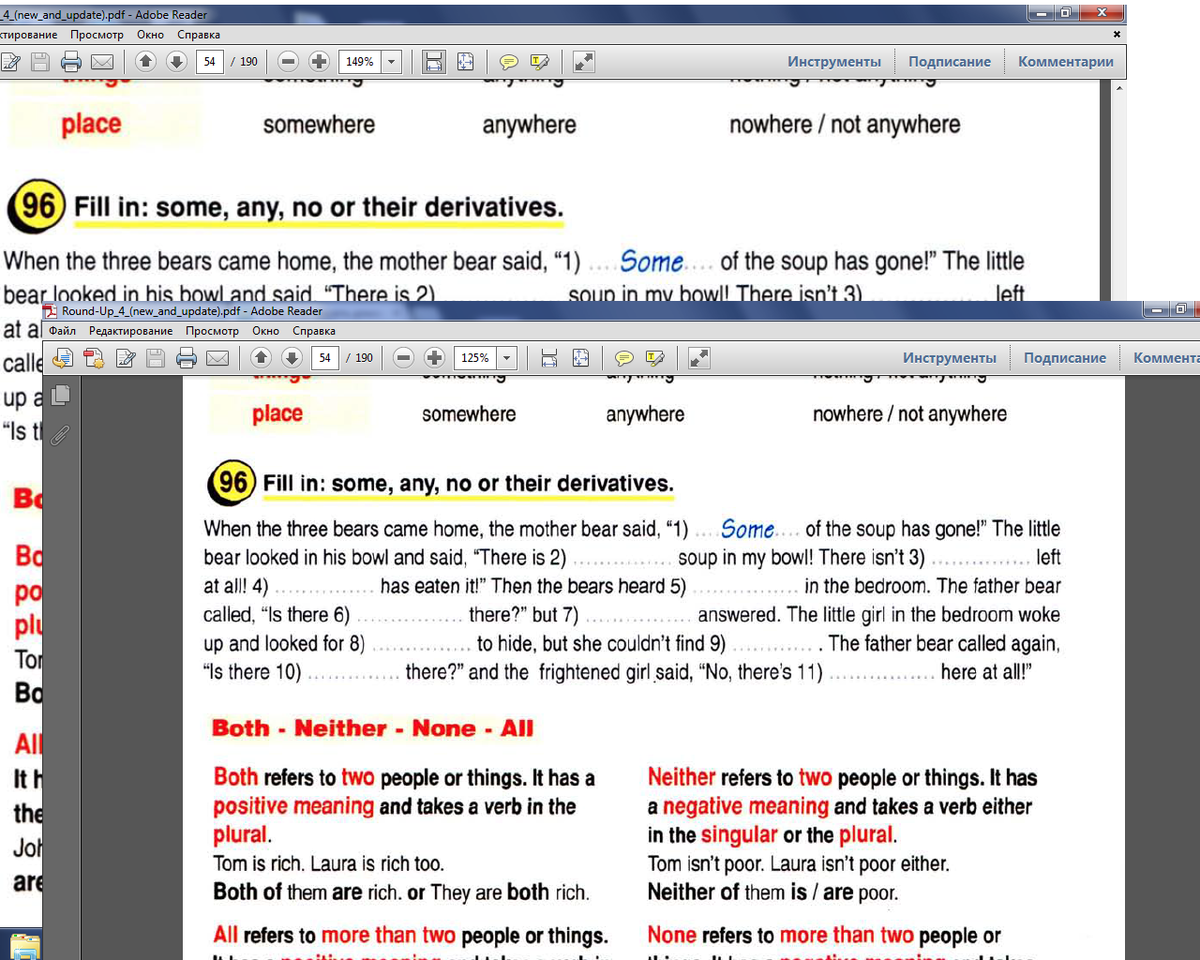Click the Open file icon in front window
Viewport: 1200px width, 960px height.
[65, 358]
